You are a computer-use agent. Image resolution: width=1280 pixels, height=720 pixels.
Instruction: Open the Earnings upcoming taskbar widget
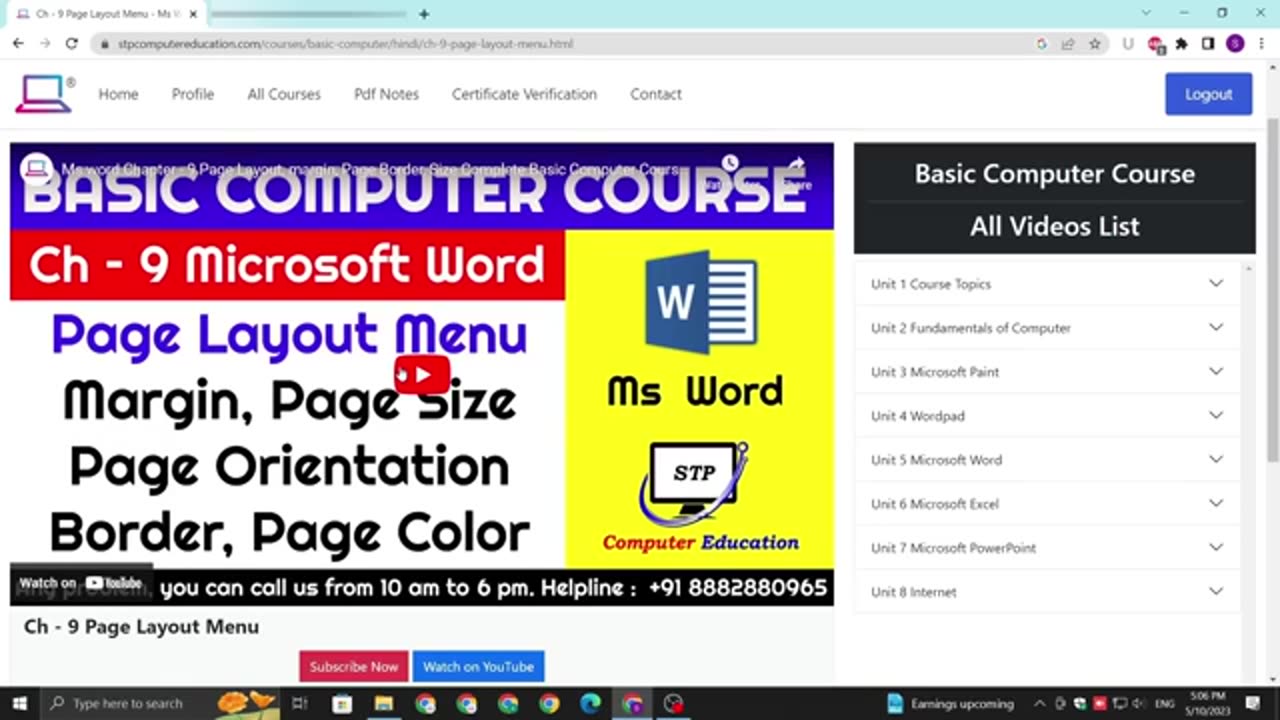[950, 703]
